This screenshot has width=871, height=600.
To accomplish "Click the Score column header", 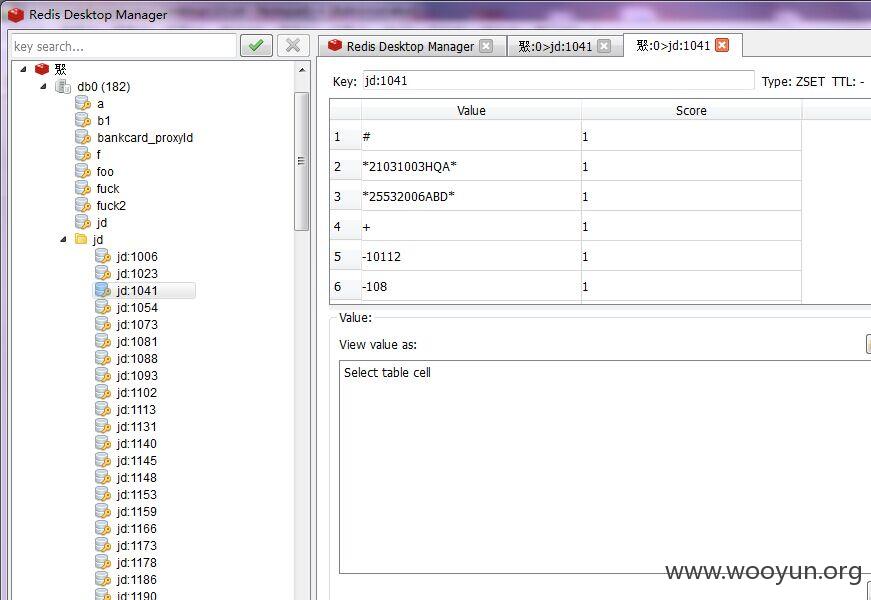I will pos(691,111).
